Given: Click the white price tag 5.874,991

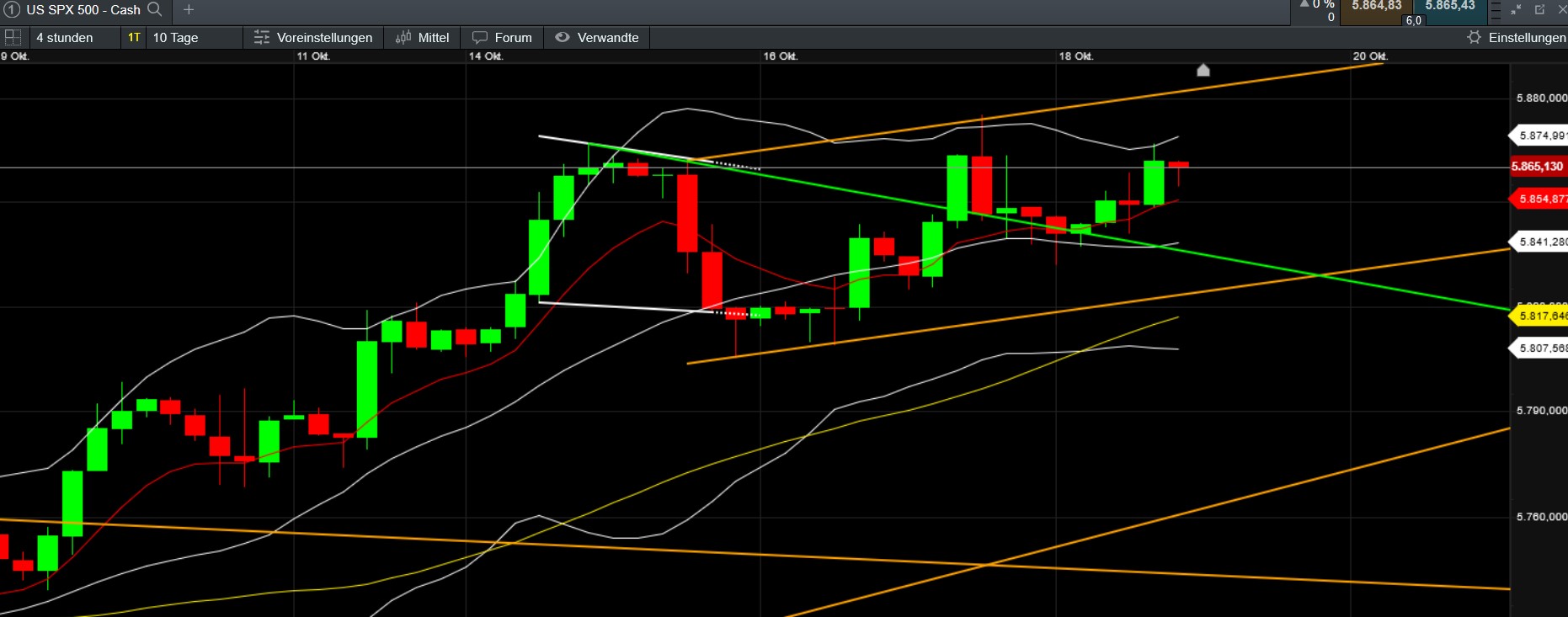Looking at the screenshot, I should 1539,136.
